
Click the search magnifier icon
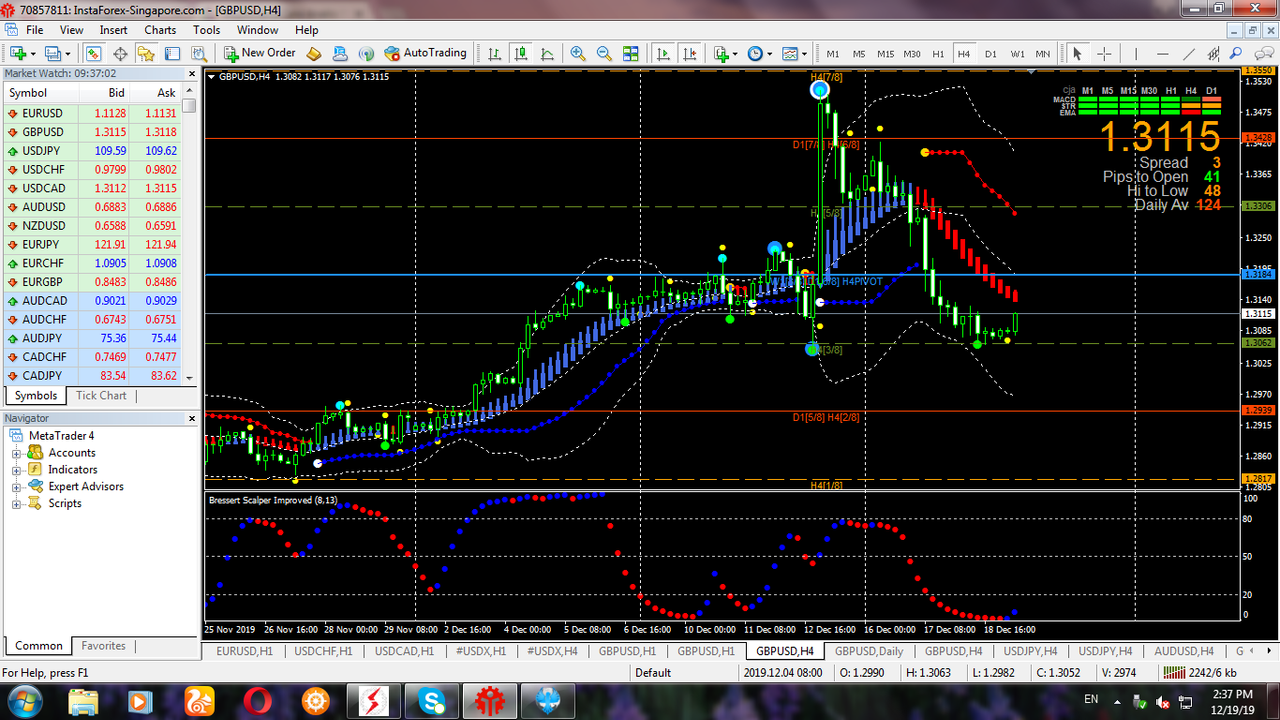[x=1236, y=53]
